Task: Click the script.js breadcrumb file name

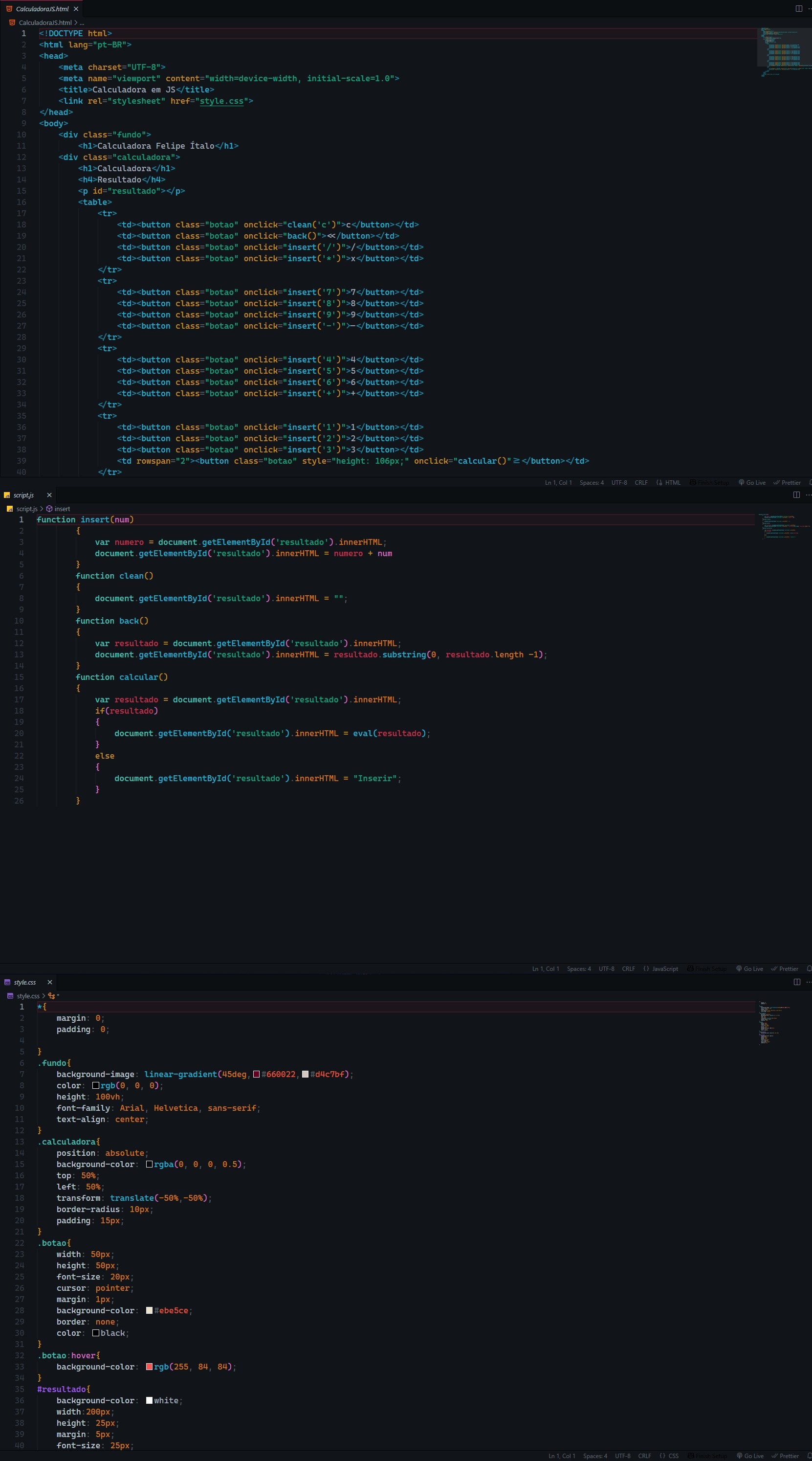Action: [27, 509]
